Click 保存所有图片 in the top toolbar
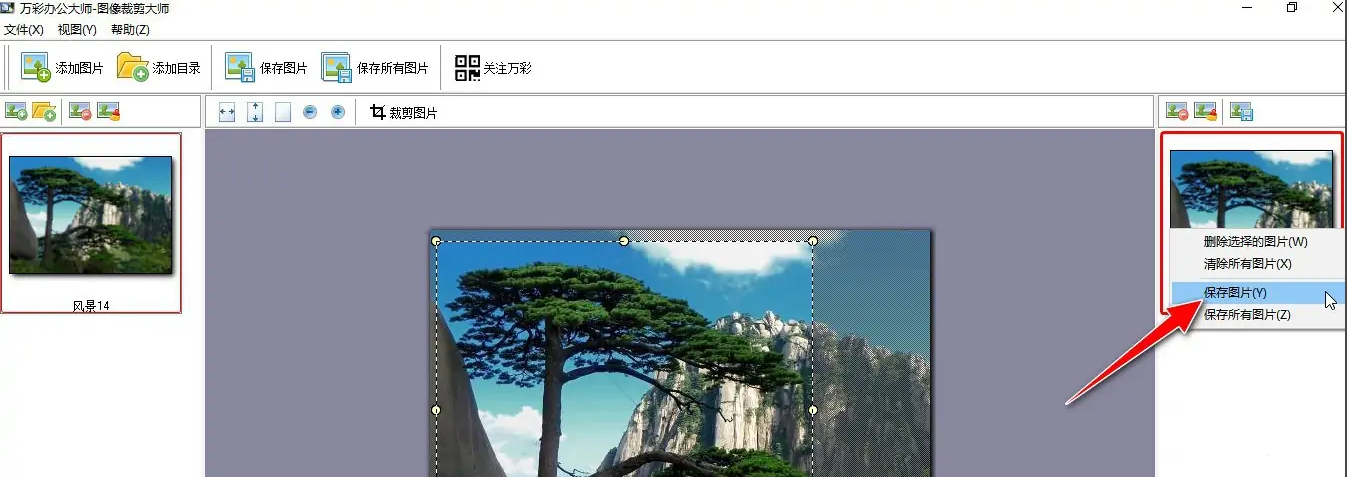 pyautogui.click(x=375, y=68)
